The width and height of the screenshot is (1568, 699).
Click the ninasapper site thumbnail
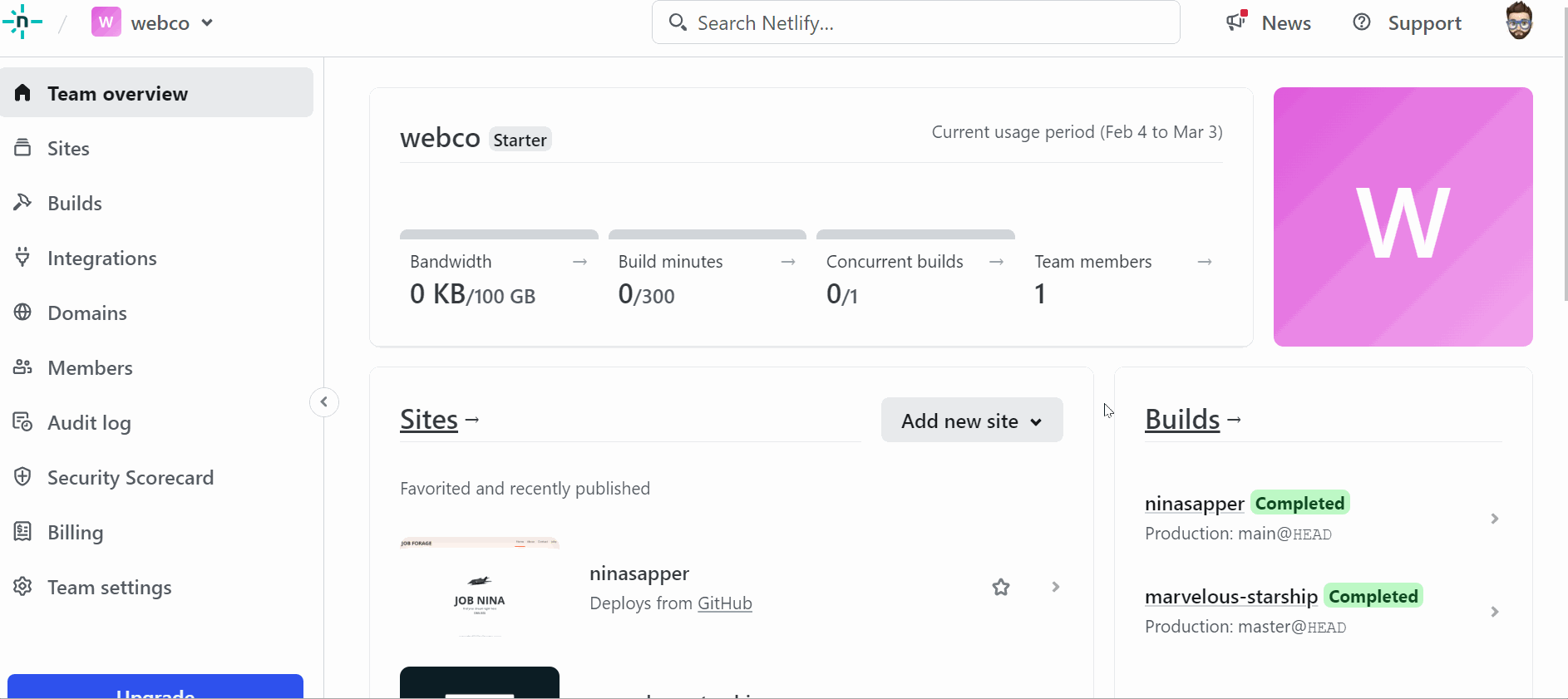pos(480,587)
